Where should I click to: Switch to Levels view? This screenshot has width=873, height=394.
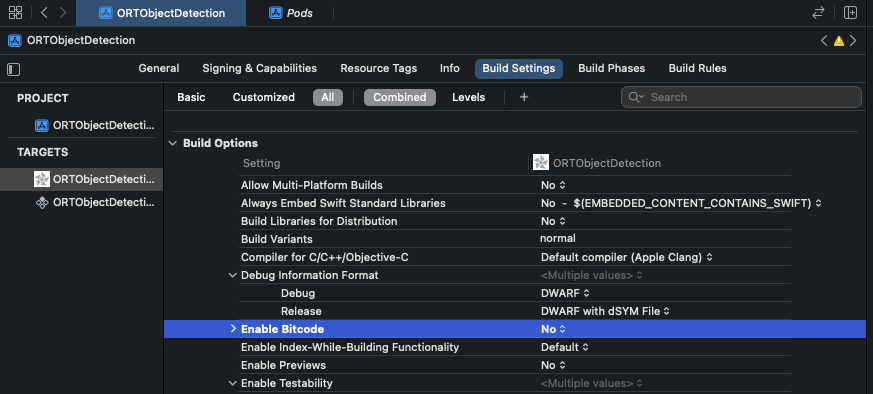point(468,97)
